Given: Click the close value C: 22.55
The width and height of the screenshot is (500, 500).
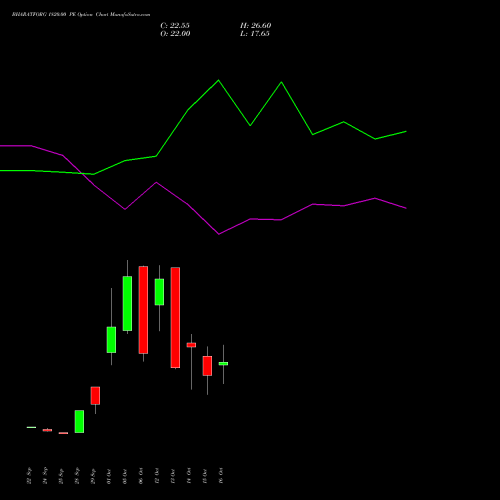Looking at the screenshot, I should 175,26.
